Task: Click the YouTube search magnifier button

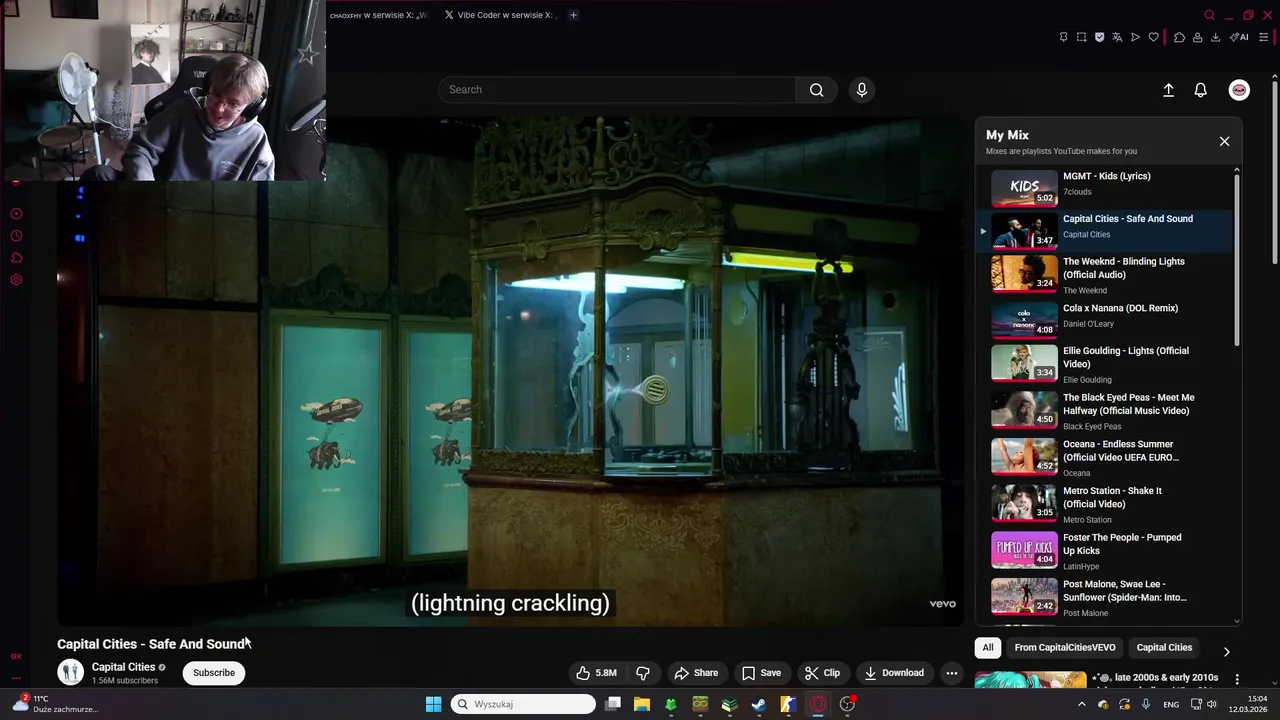Action: [817, 90]
